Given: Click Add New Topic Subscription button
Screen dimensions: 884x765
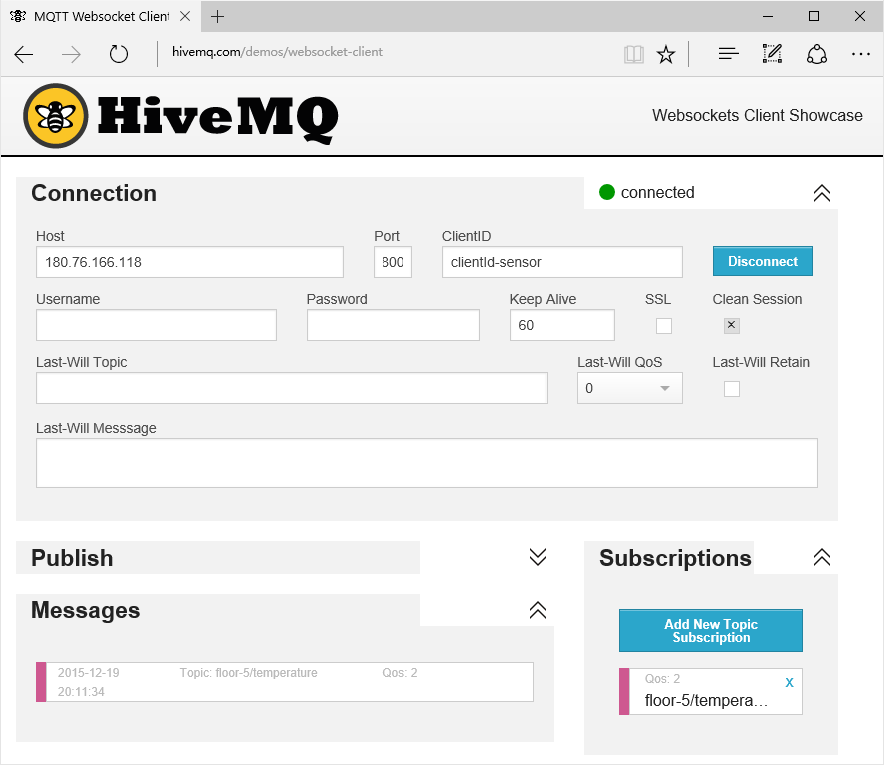Looking at the screenshot, I should 710,630.
